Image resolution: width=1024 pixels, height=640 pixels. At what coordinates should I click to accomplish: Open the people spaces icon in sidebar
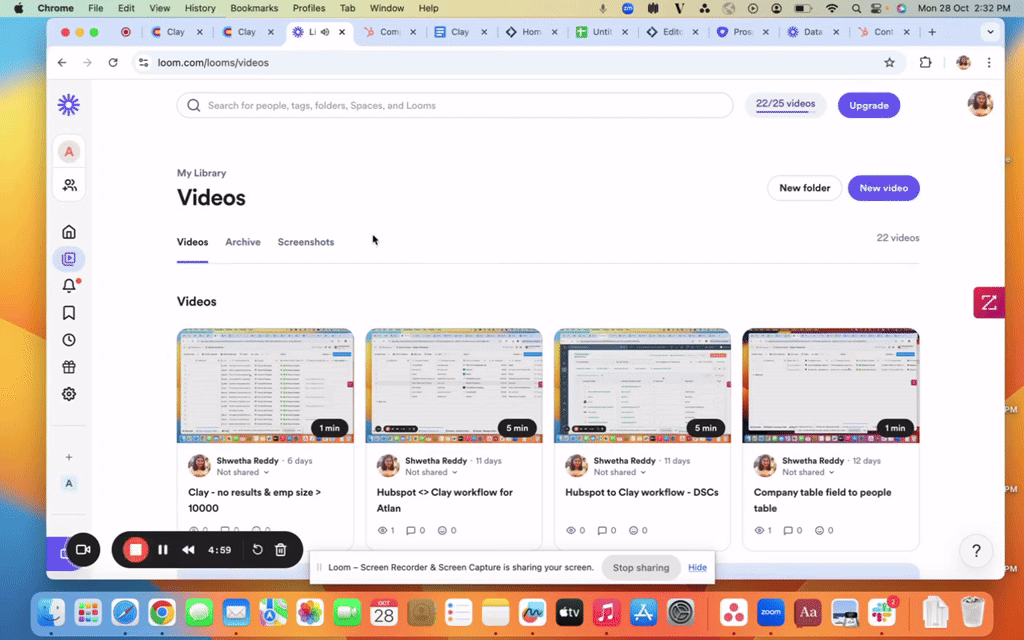pyautogui.click(x=69, y=185)
